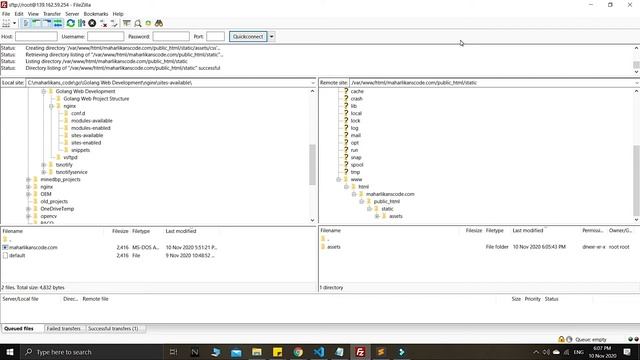Image resolution: width=640 pixels, height=360 pixels.
Task: Switch to the Successful transfers (1) tab
Action: pyautogui.click(x=113, y=329)
